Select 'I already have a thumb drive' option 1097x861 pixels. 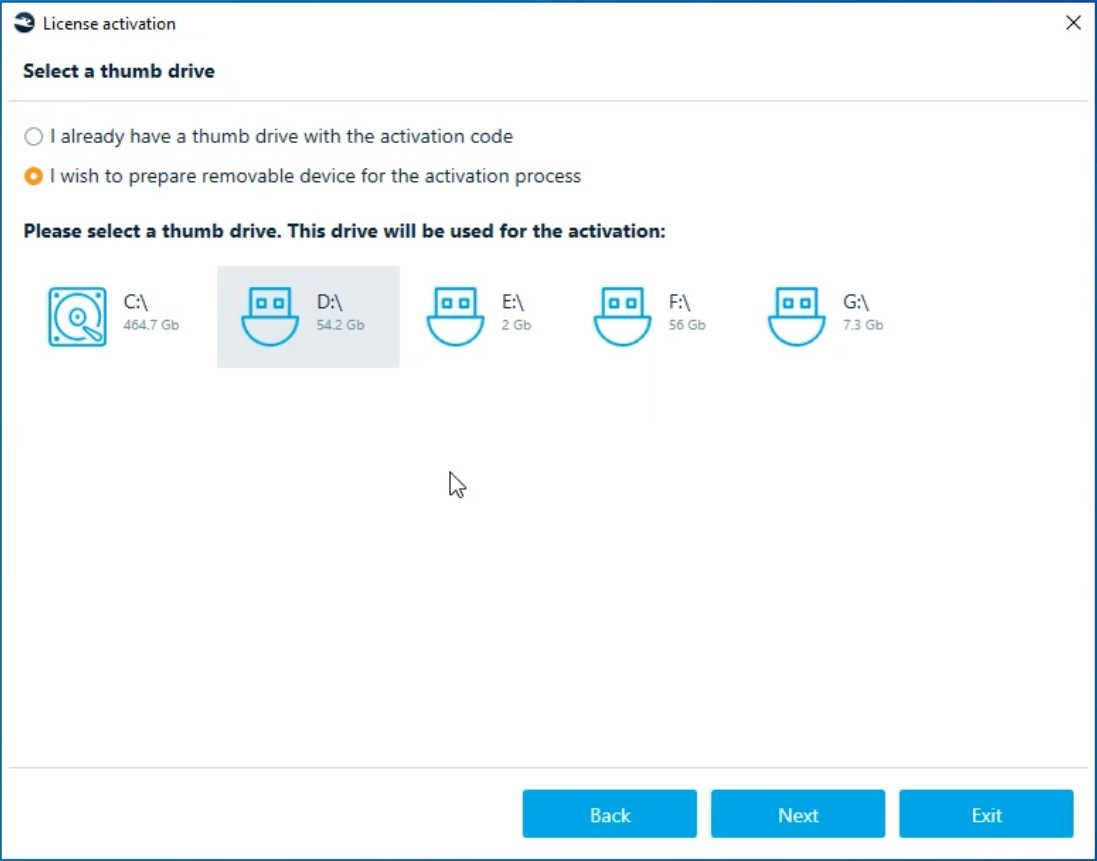tap(269, 136)
